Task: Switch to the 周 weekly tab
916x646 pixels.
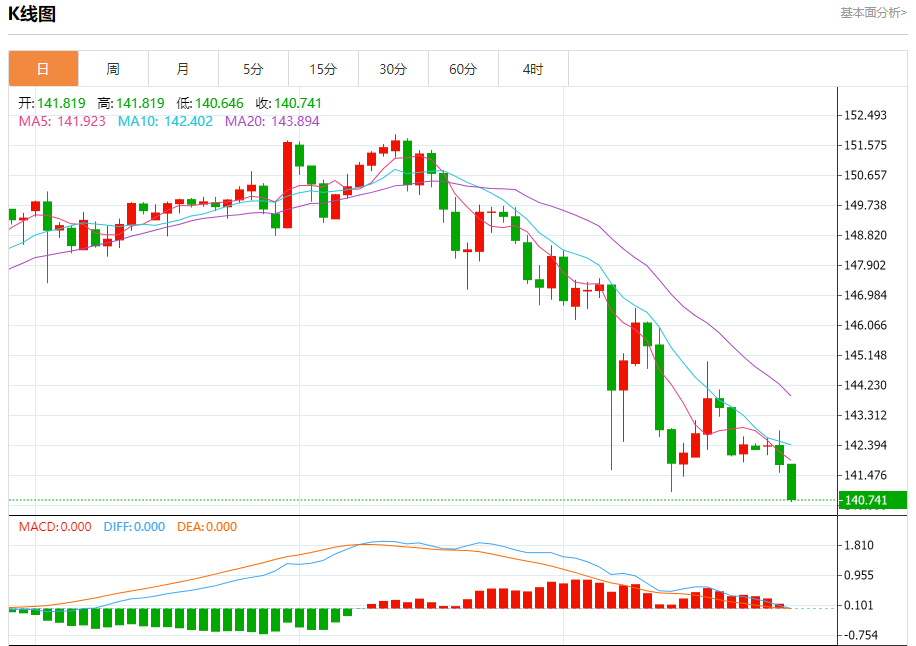Action: pyautogui.click(x=113, y=69)
